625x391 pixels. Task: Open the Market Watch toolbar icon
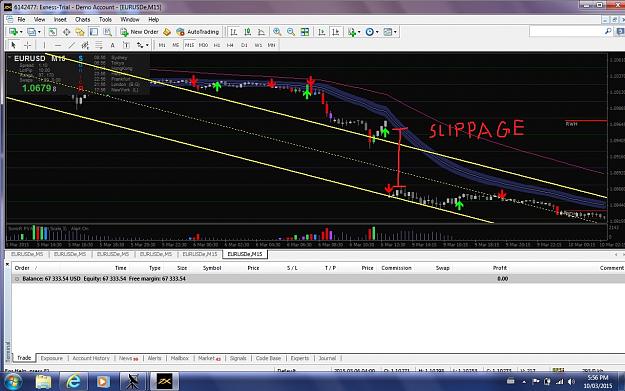click(x=53, y=31)
